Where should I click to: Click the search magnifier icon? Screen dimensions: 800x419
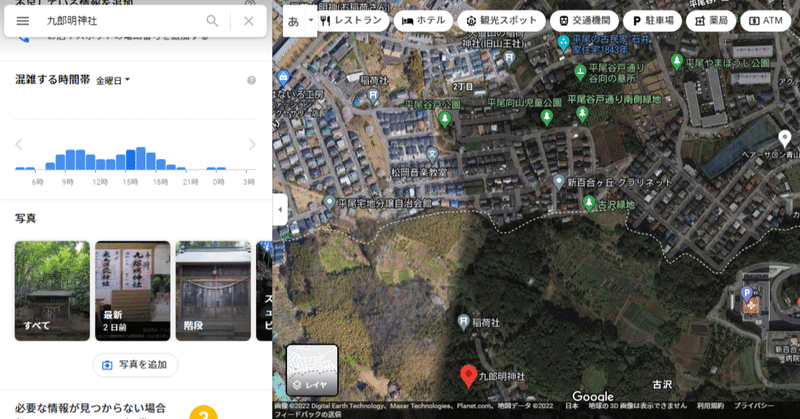pyautogui.click(x=212, y=21)
